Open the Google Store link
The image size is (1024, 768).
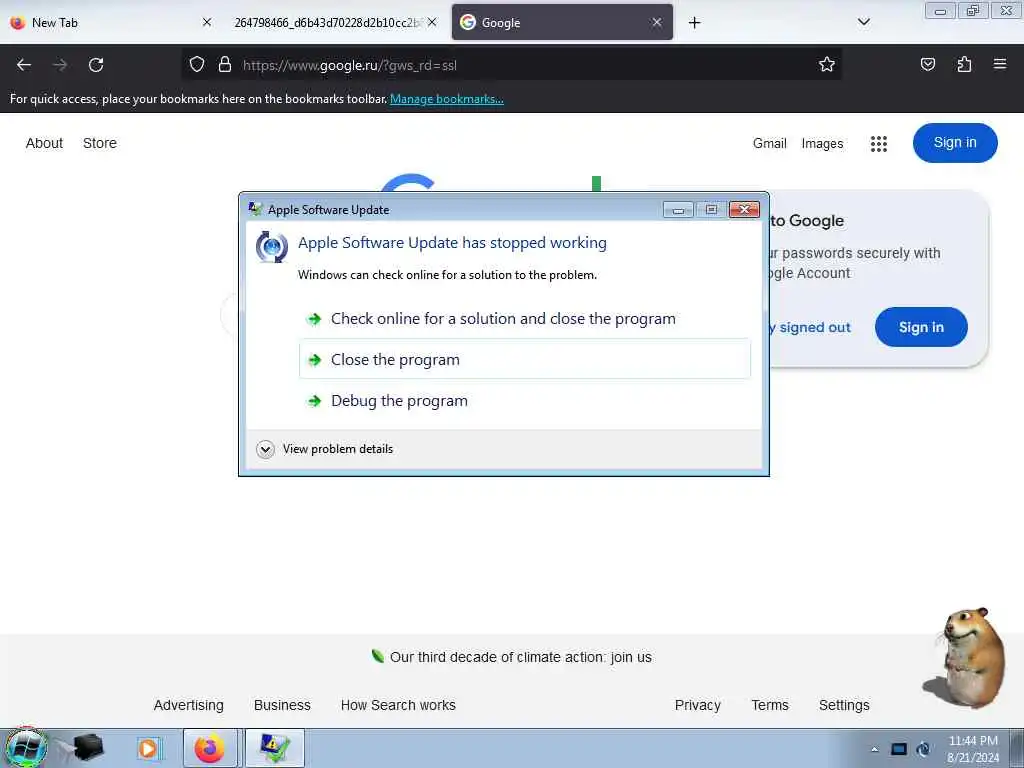tap(100, 143)
